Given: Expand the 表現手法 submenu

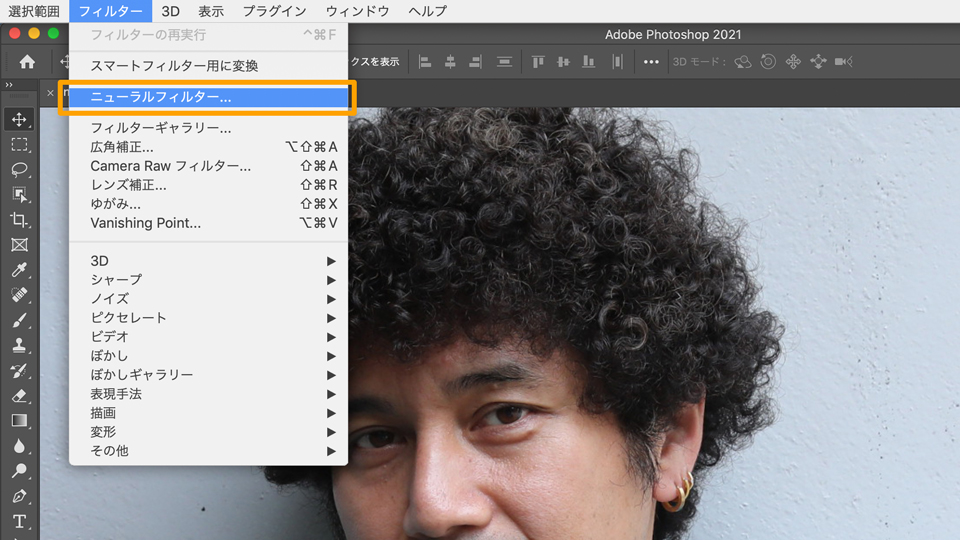Looking at the screenshot, I should point(208,394).
